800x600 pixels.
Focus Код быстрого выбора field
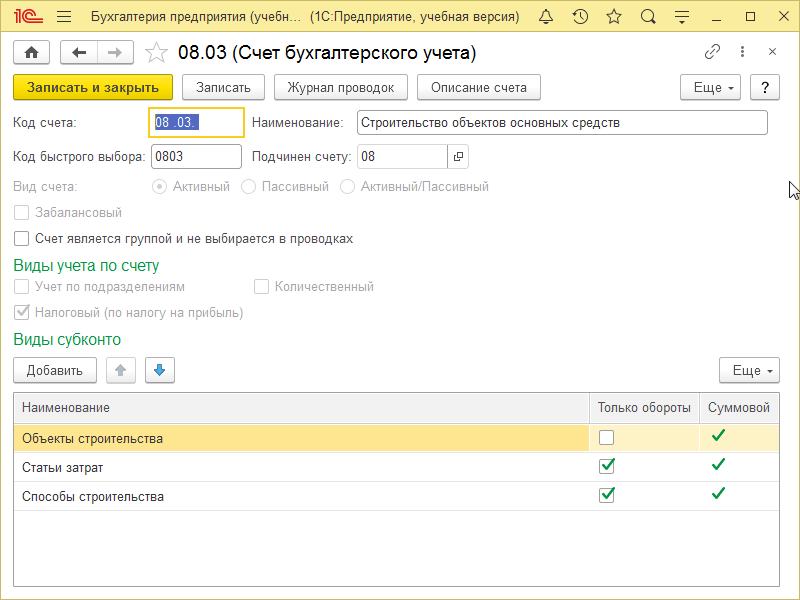tap(196, 157)
